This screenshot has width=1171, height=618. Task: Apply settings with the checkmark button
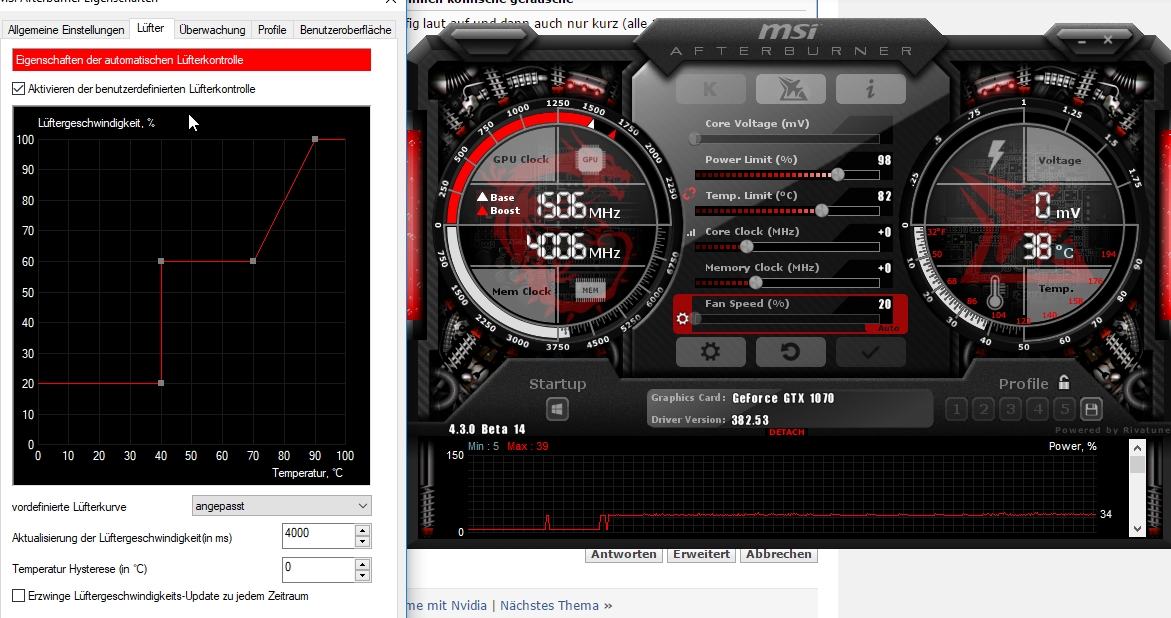pos(870,352)
